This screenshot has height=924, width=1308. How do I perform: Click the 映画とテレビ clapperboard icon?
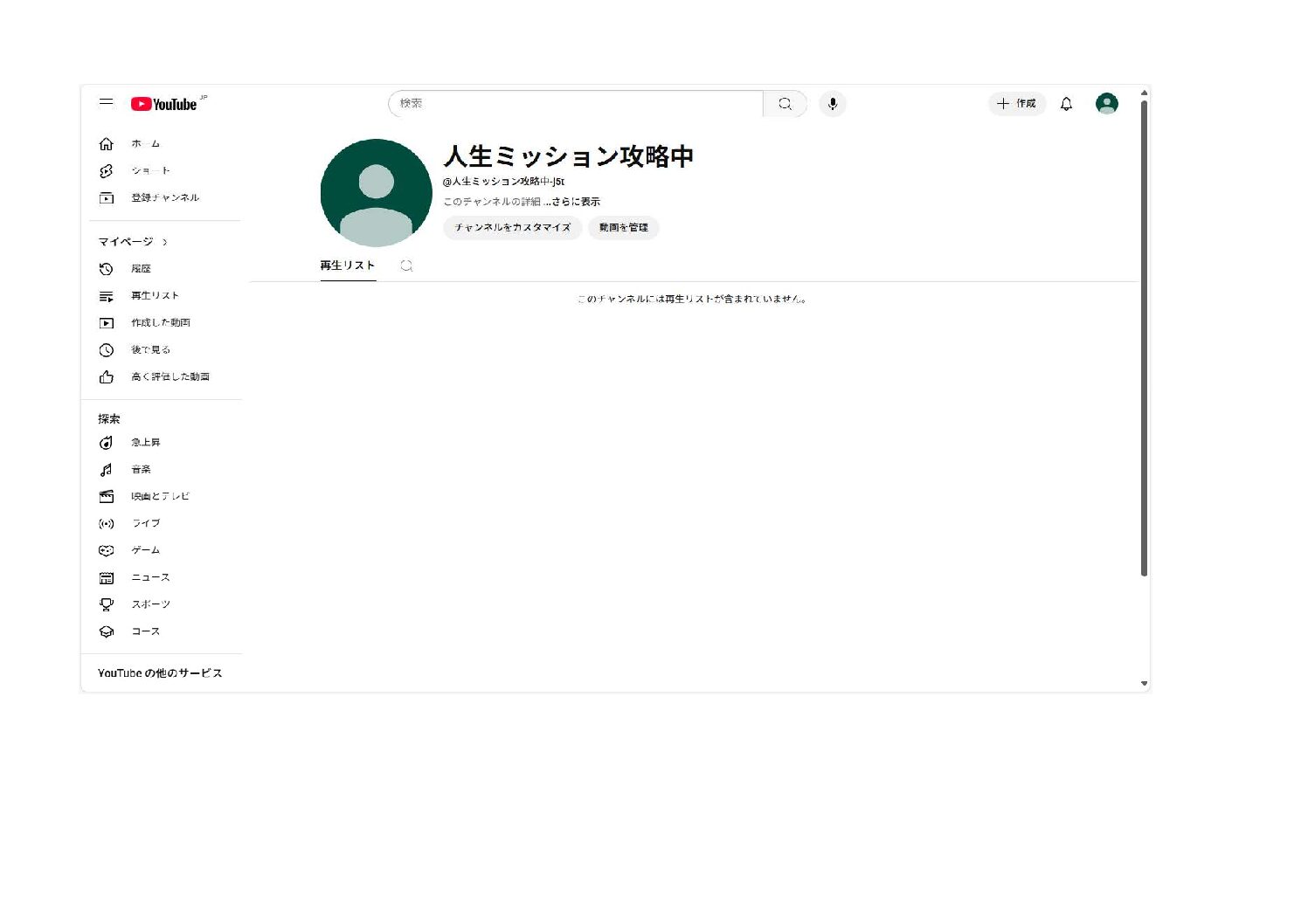[x=107, y=497]
